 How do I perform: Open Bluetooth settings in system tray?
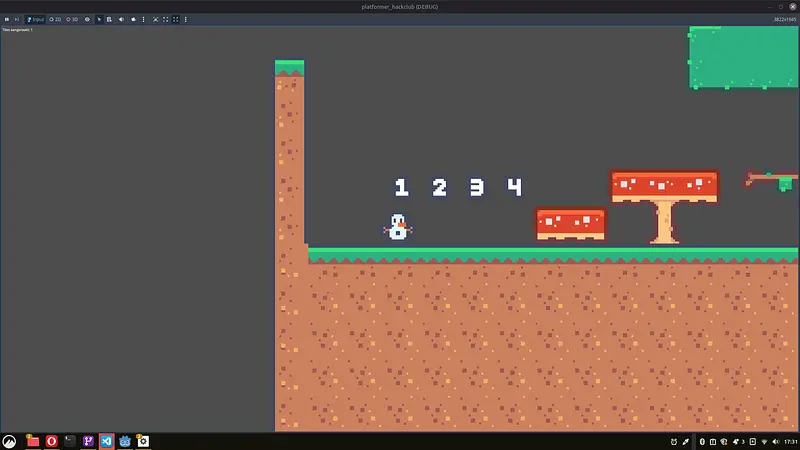pyautogui.click(x=701, y=441)
